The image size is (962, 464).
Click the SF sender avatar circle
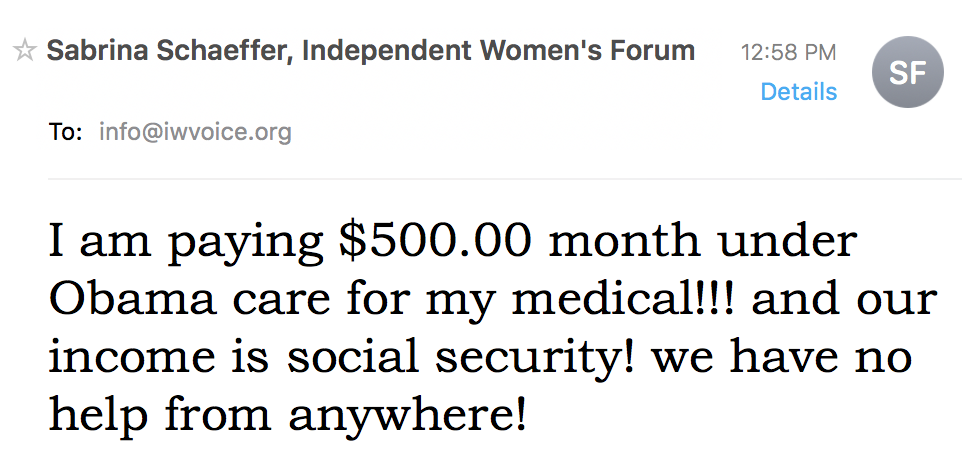pos(907,72)
